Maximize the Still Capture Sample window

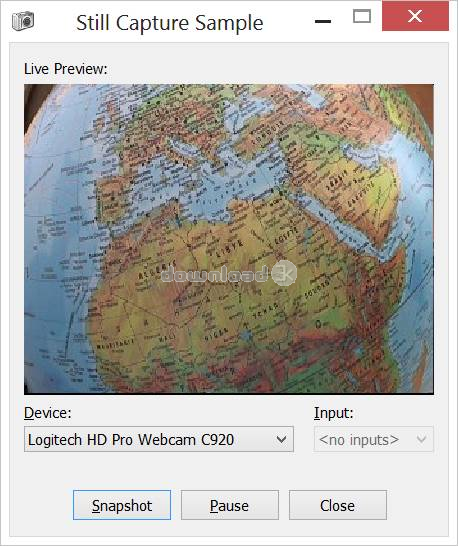pyautogui.click(x=362, y=16)
